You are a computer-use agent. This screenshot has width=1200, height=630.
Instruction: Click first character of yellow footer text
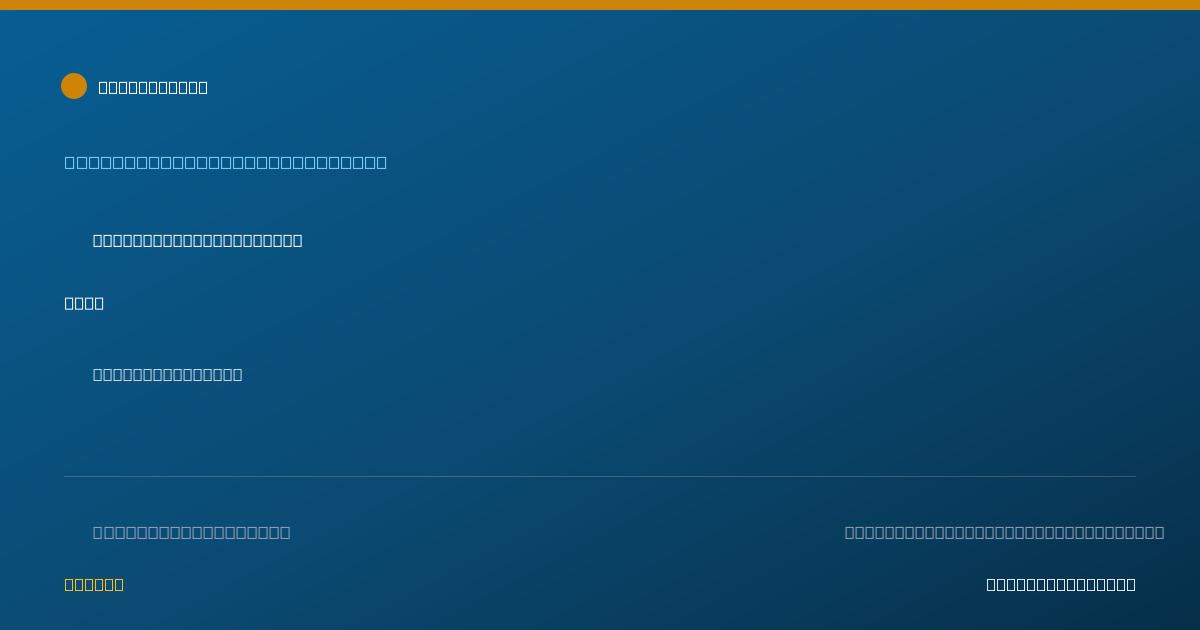(70, 584)
